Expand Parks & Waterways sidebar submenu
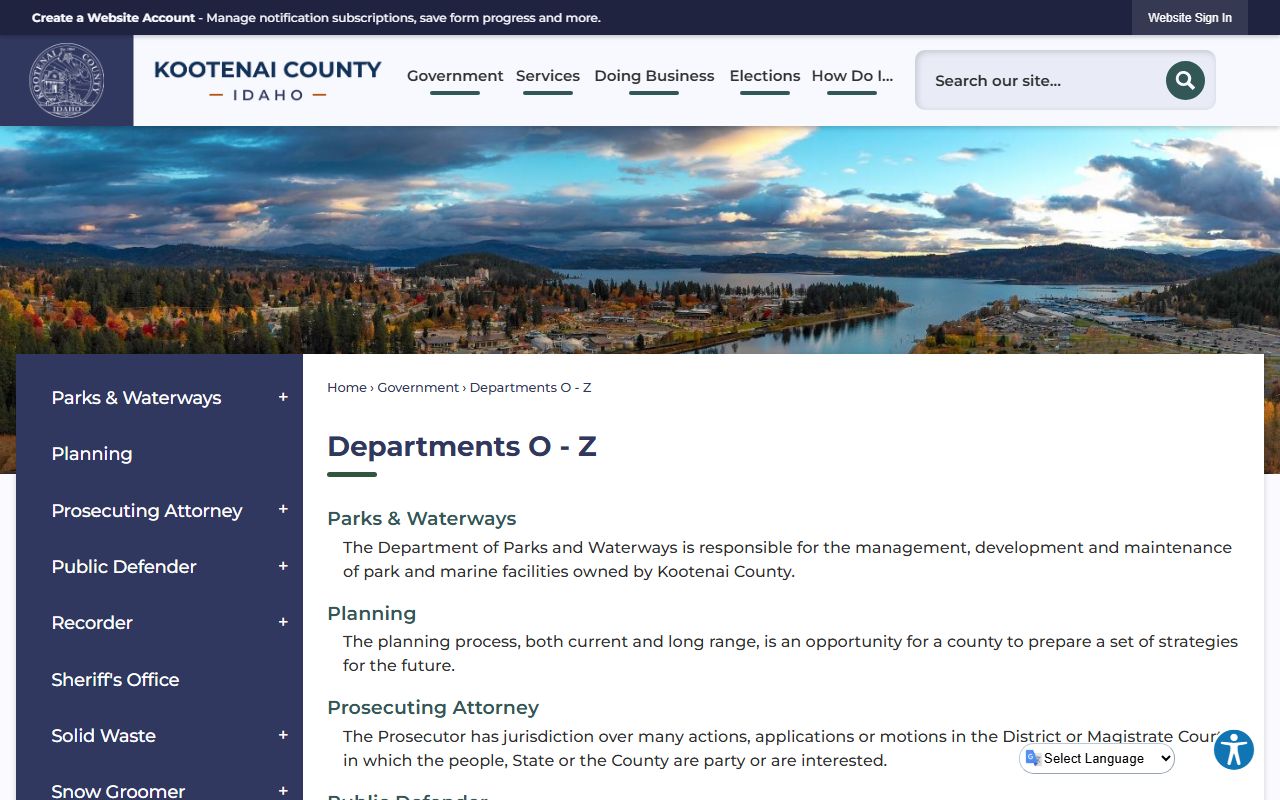The width and height of the screenshot is (1280, 800). pyautogui.click(x=283, y=397)
